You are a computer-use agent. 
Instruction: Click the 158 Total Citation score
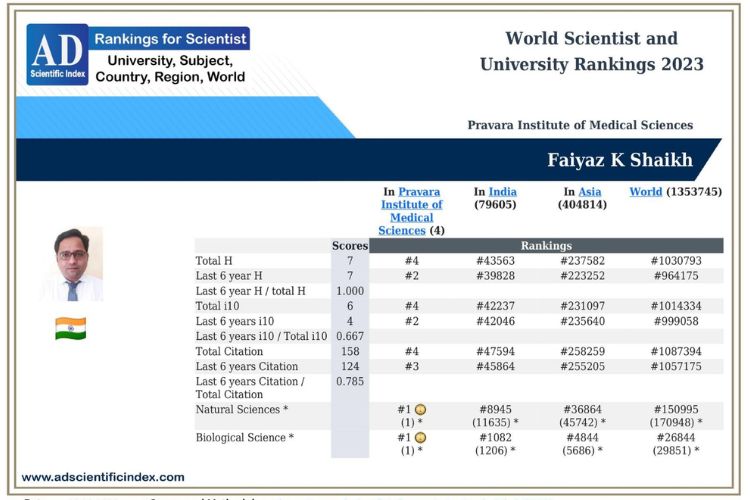(350, 351)
